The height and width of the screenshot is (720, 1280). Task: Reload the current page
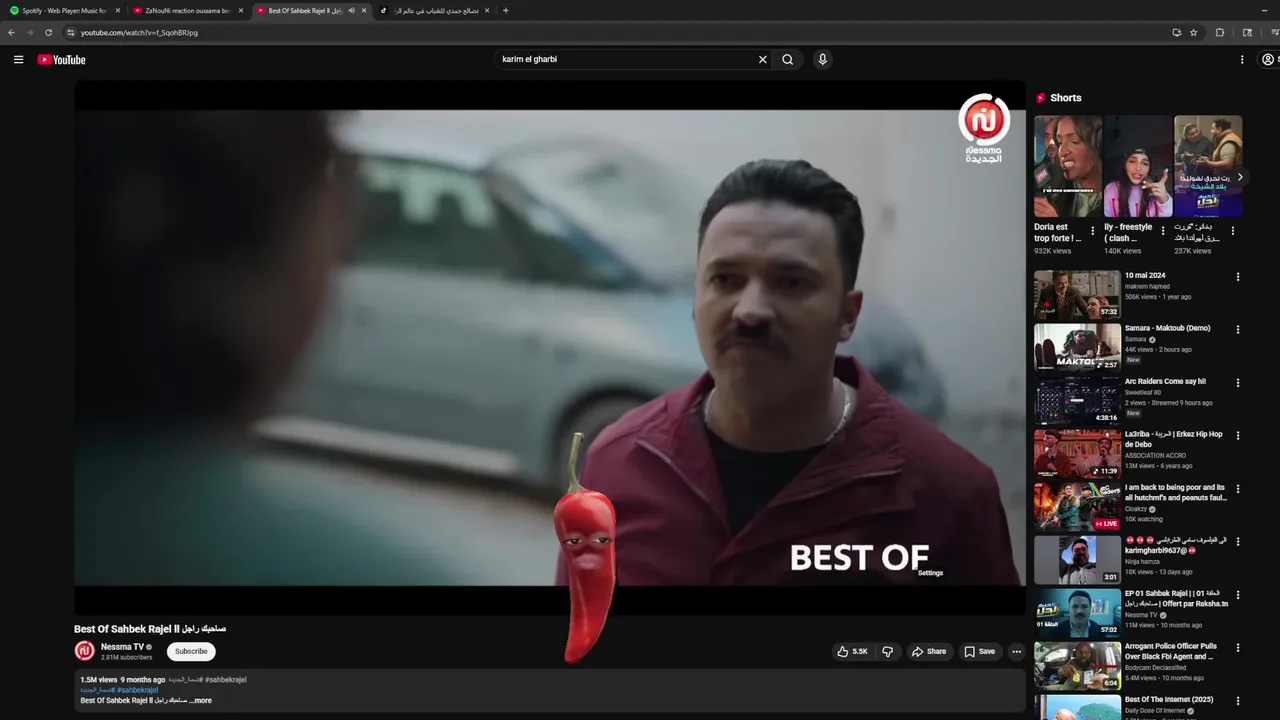click(x=48, y=32)
